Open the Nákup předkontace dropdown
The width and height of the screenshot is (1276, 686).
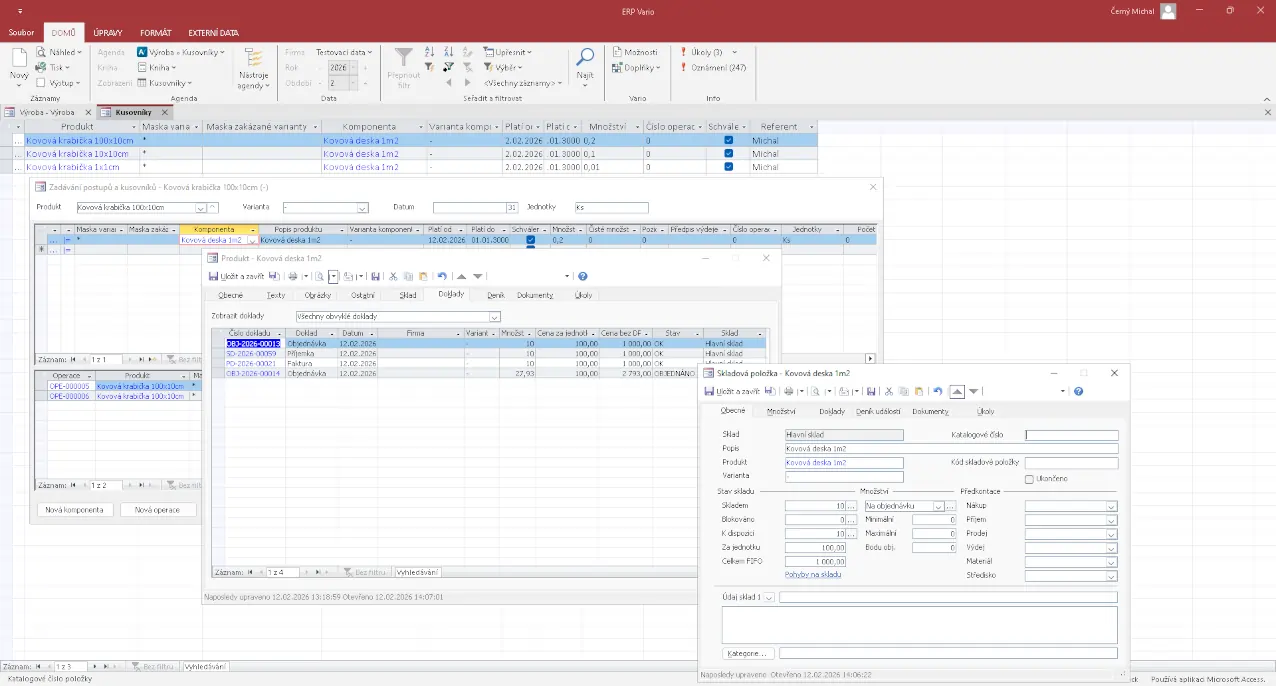(1110, 507)
